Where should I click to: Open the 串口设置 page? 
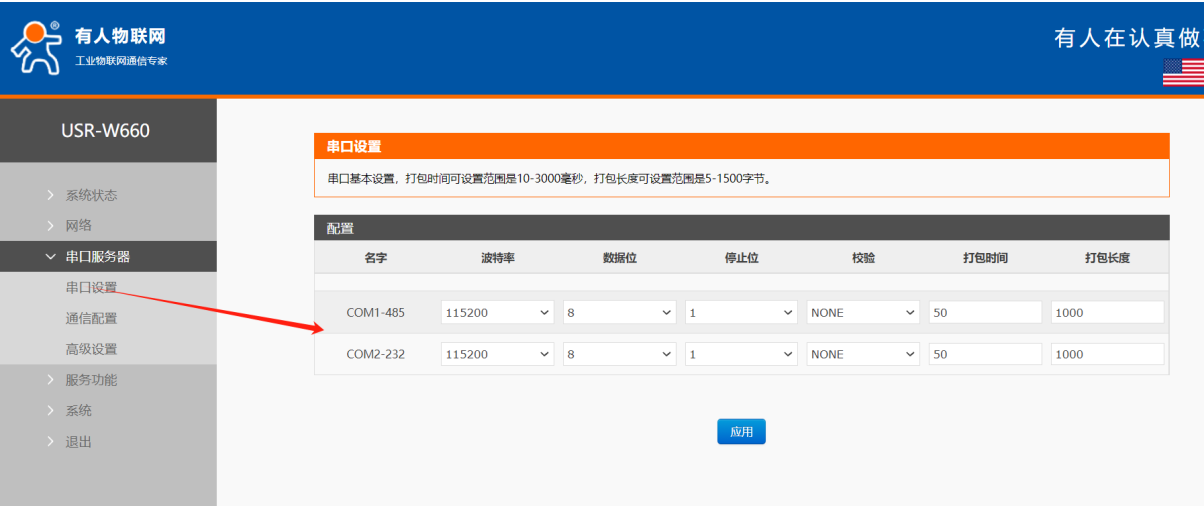91,288
